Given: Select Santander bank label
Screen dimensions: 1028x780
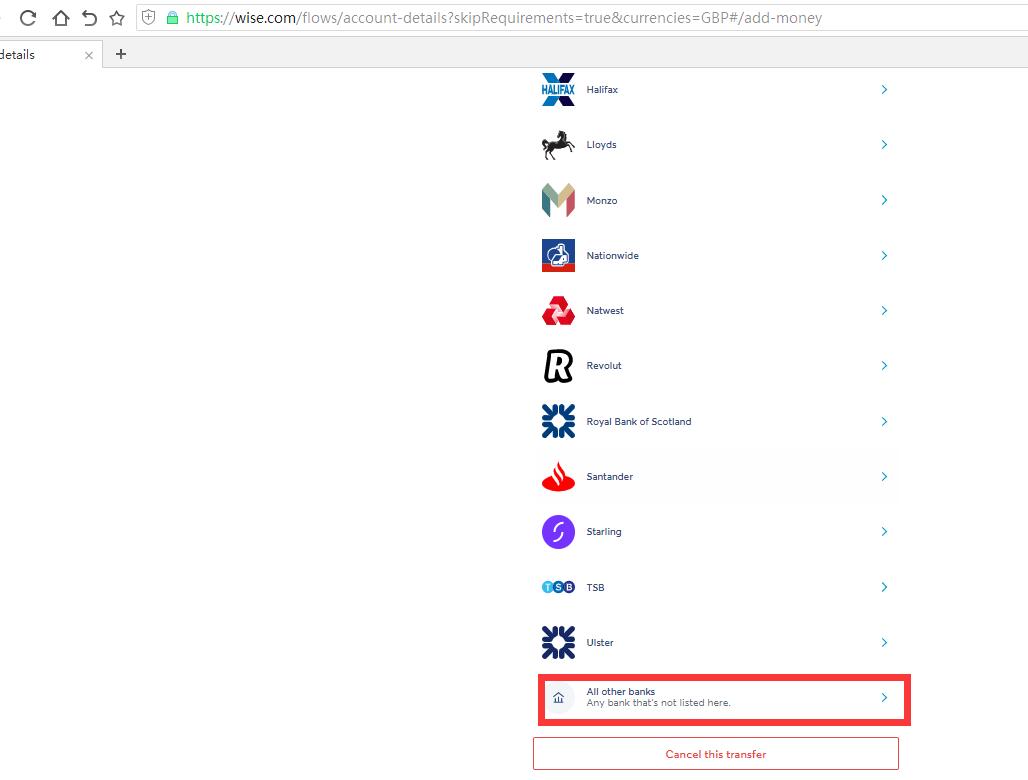Looking at the screenshot, I should click(x=610, y=477).
